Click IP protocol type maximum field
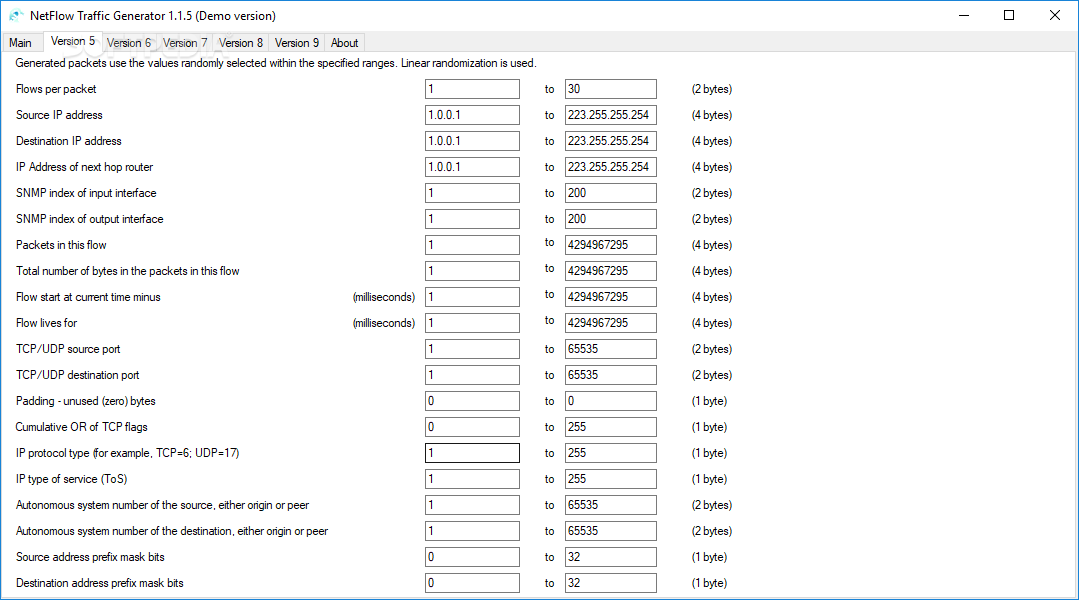Screen dimensions: 1079x600 coord(610,453)
